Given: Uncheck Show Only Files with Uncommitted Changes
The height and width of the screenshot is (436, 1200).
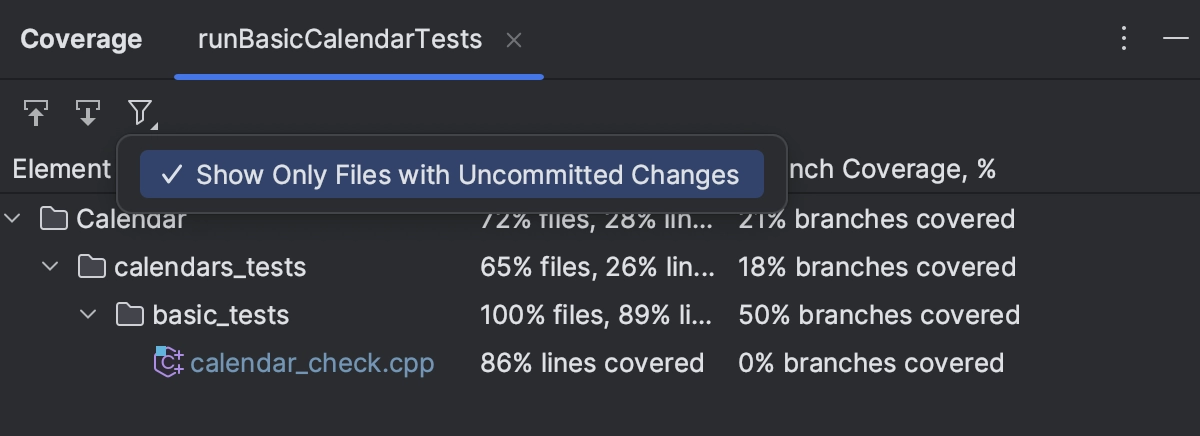Looking at the screenshot, I should (x=451, y=175).
